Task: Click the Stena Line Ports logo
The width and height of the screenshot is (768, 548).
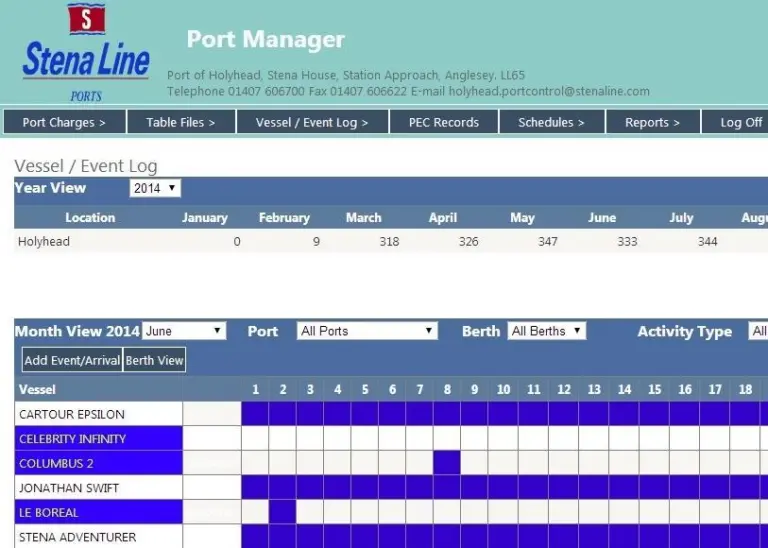Action: tap(86, 53)
